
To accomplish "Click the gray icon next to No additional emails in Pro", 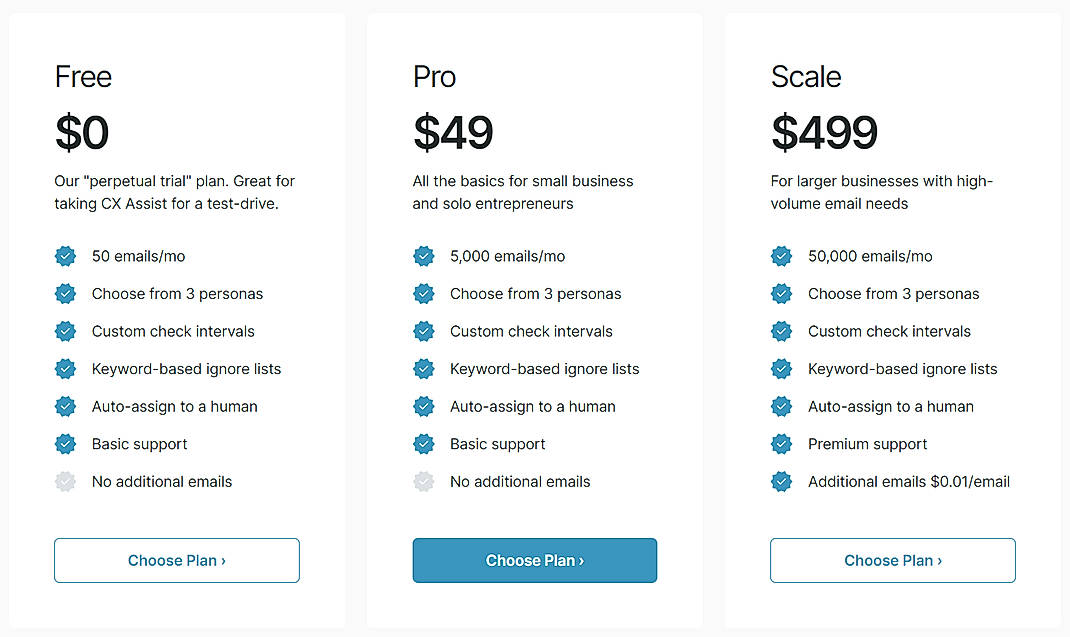I will (x=423, y=481).
